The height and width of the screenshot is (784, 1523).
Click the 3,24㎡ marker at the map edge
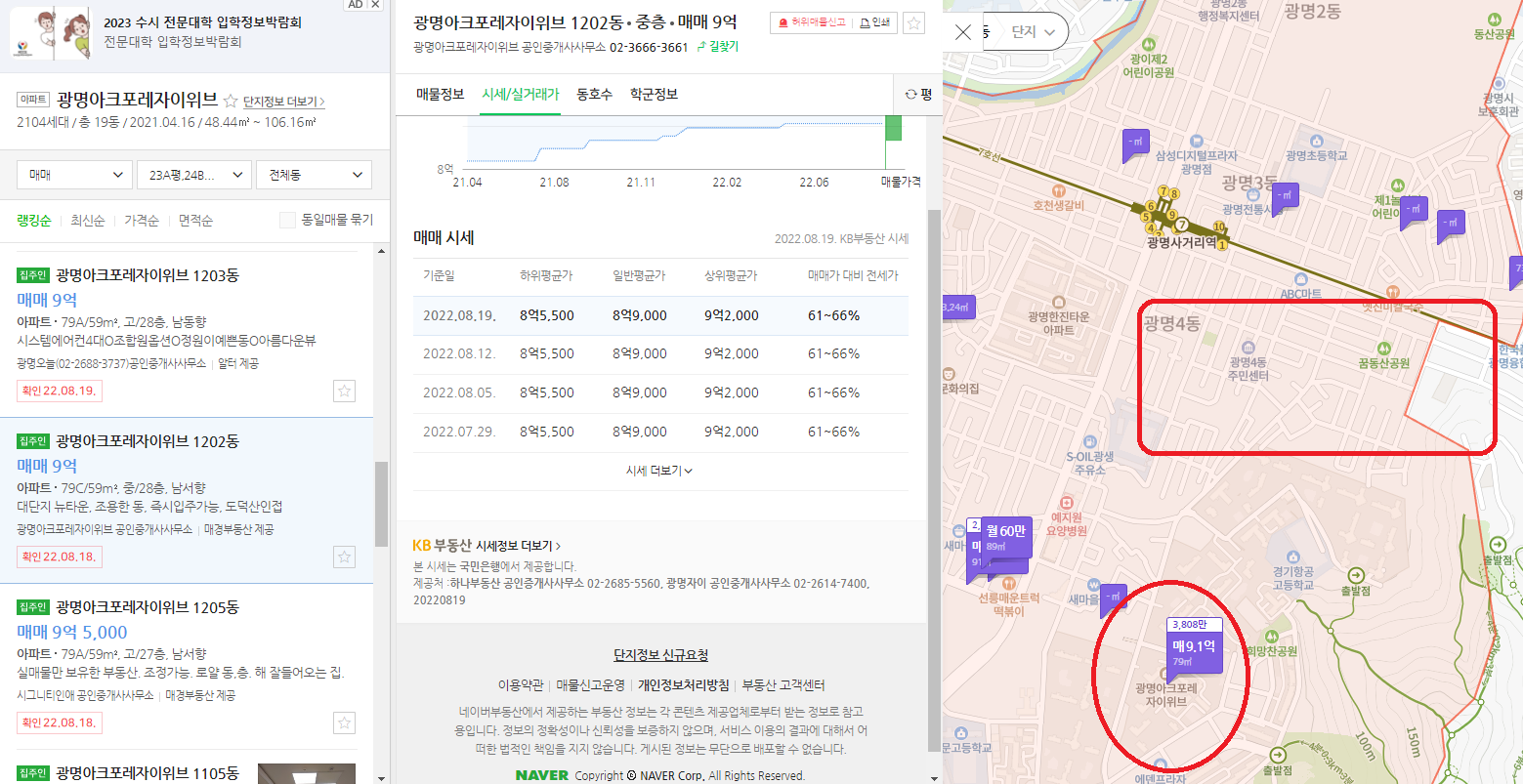tap(959, 309)
